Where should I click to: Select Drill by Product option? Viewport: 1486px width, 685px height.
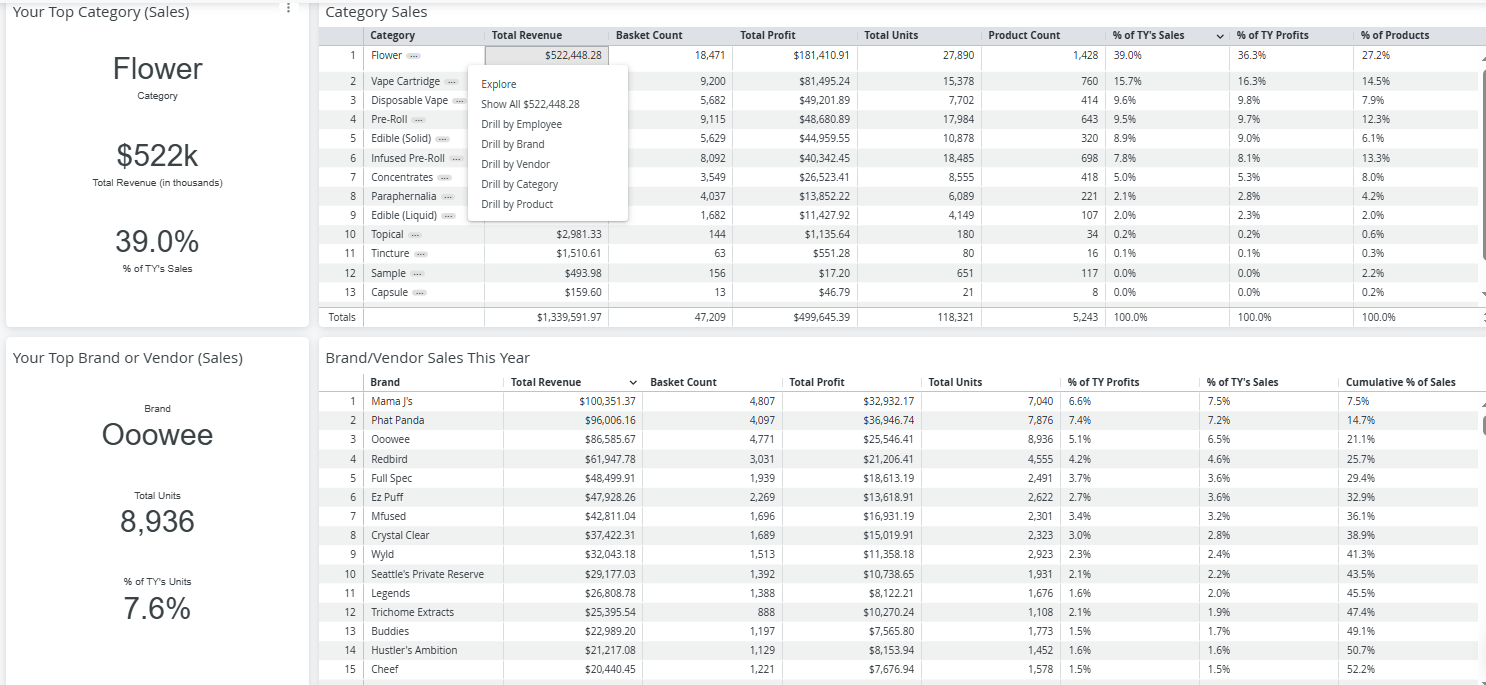pos(517,204)
